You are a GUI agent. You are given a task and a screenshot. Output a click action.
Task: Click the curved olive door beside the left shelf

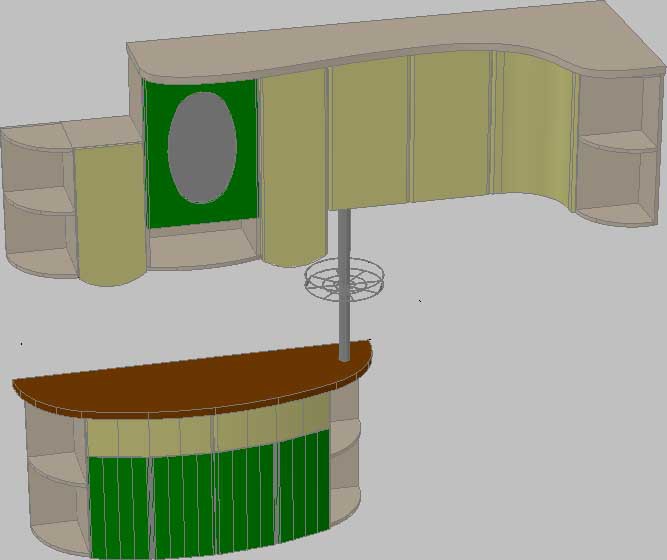(111, 213)
